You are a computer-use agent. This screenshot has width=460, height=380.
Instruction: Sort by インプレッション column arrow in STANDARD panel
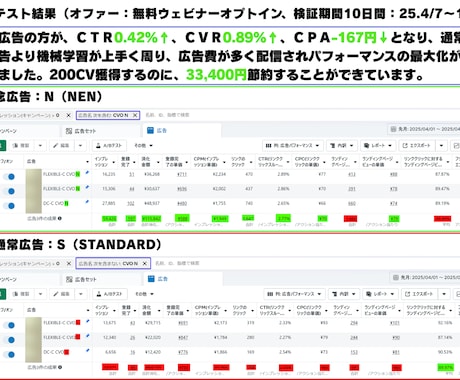click(114, 311)
